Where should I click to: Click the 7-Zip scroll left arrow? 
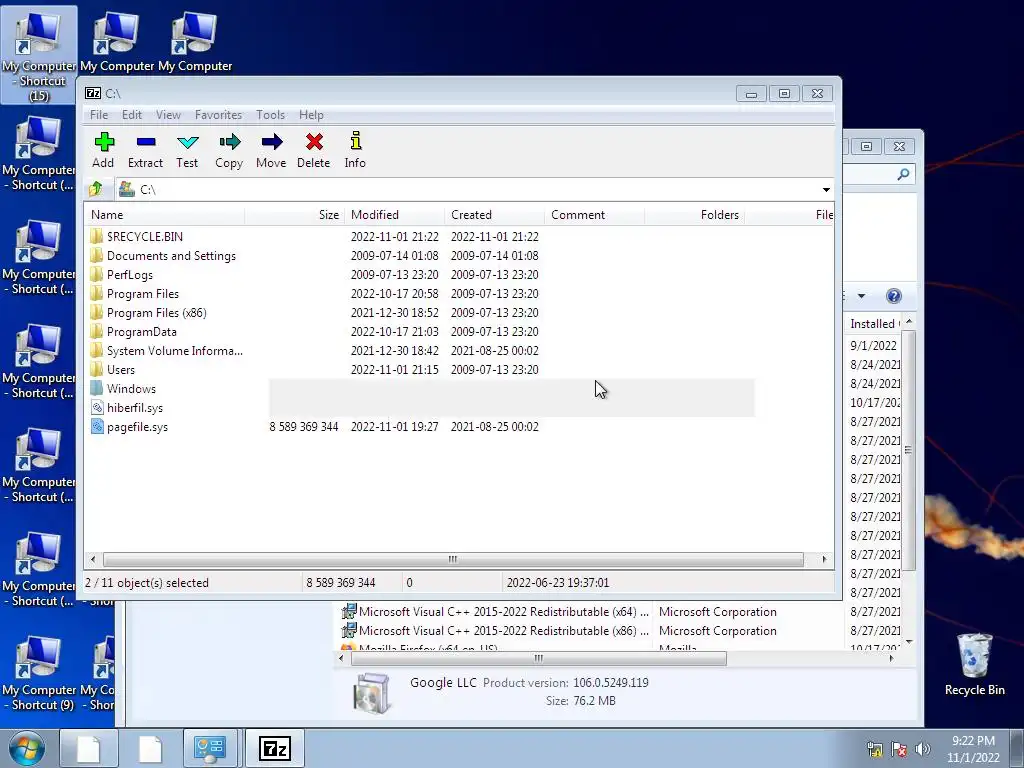click(x=93, y=559)
